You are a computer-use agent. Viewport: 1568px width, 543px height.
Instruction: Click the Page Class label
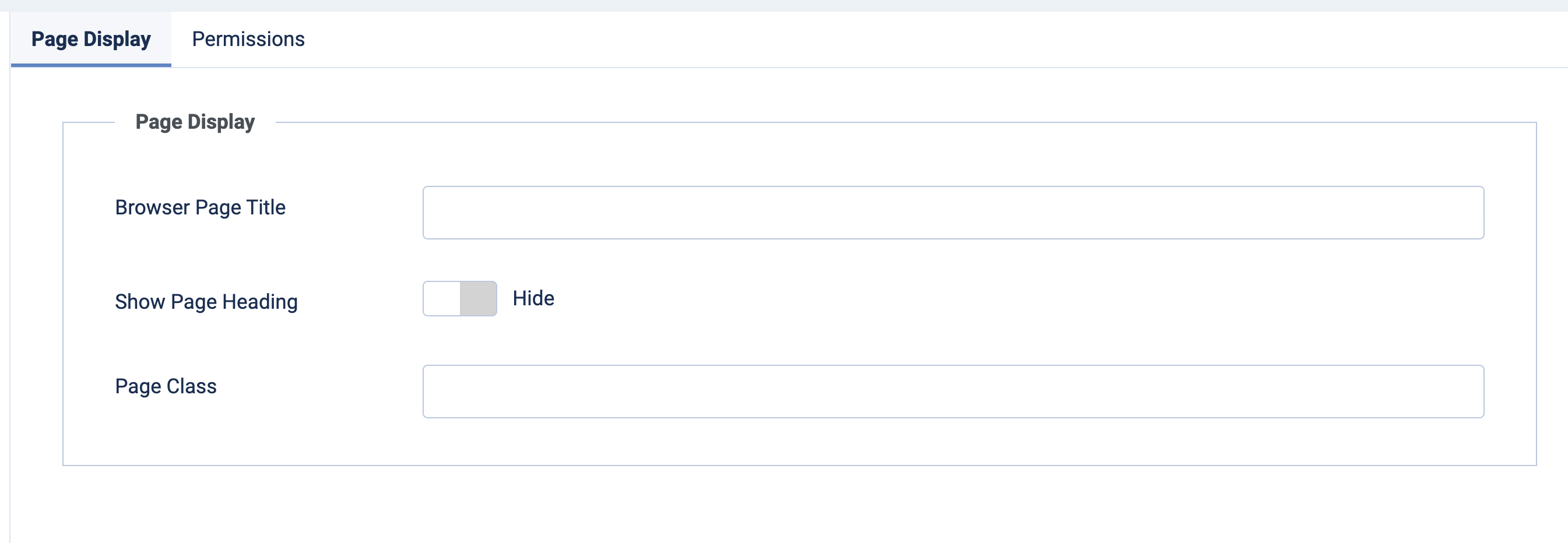click(166, 387)
